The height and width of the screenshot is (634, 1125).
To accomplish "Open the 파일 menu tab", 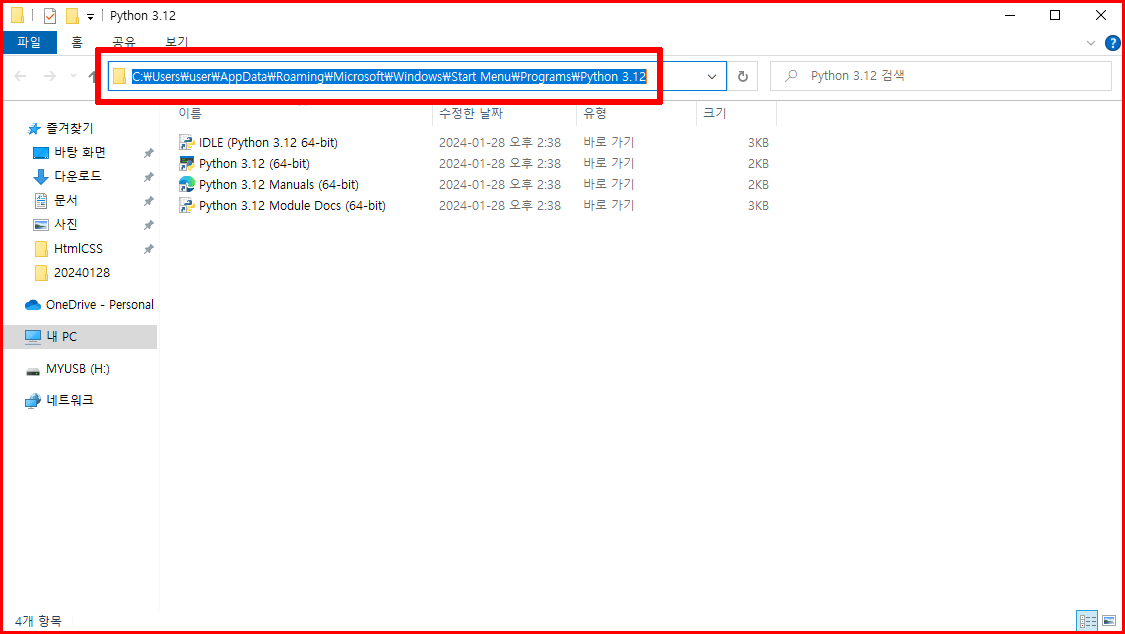I will pyautogui.click(x=29, y=42).
